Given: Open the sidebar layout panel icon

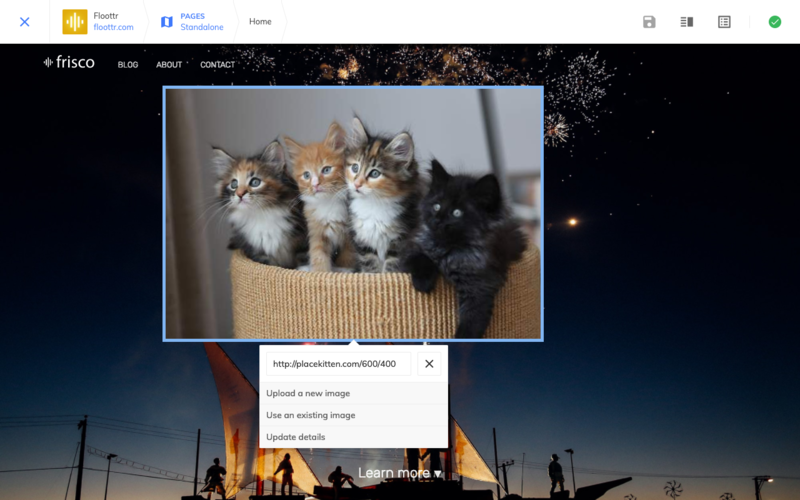Looking at the screenshot, I should [686, 22].
